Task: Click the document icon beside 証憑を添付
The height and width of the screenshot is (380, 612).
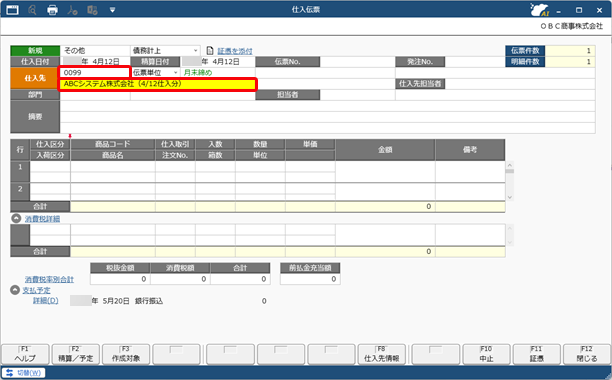Action: tap(210, 51)
